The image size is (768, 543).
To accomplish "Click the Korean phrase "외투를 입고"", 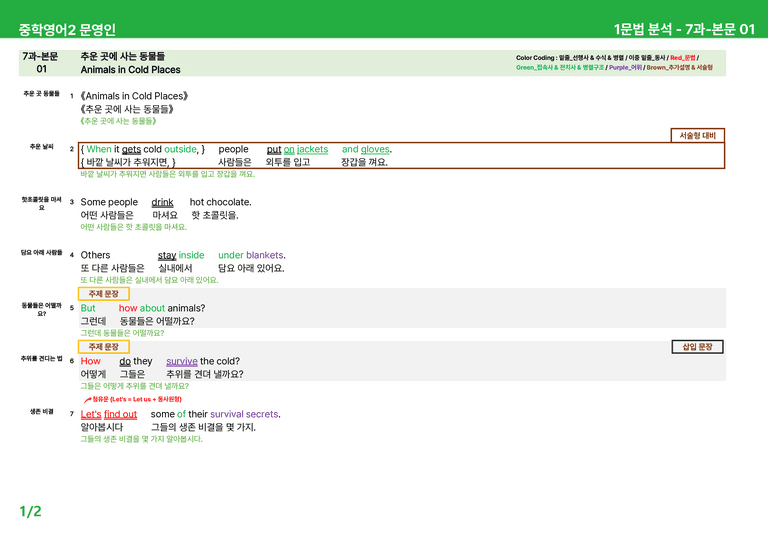I will (x=288, y=162).
